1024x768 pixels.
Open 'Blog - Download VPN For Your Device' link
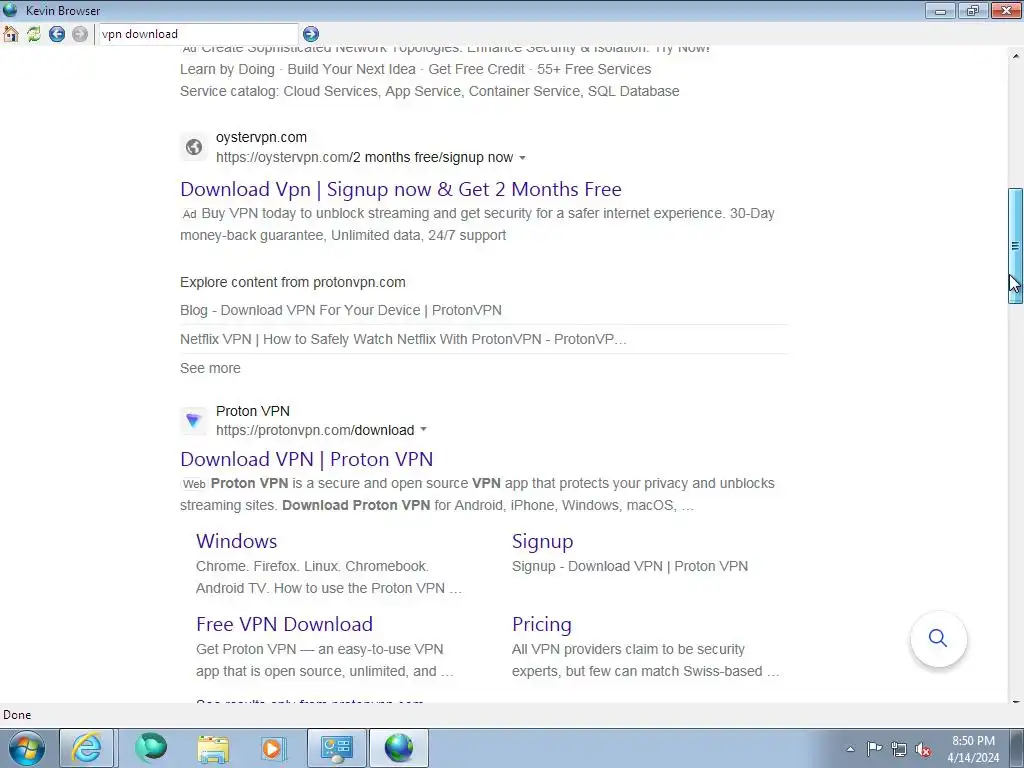341,310
